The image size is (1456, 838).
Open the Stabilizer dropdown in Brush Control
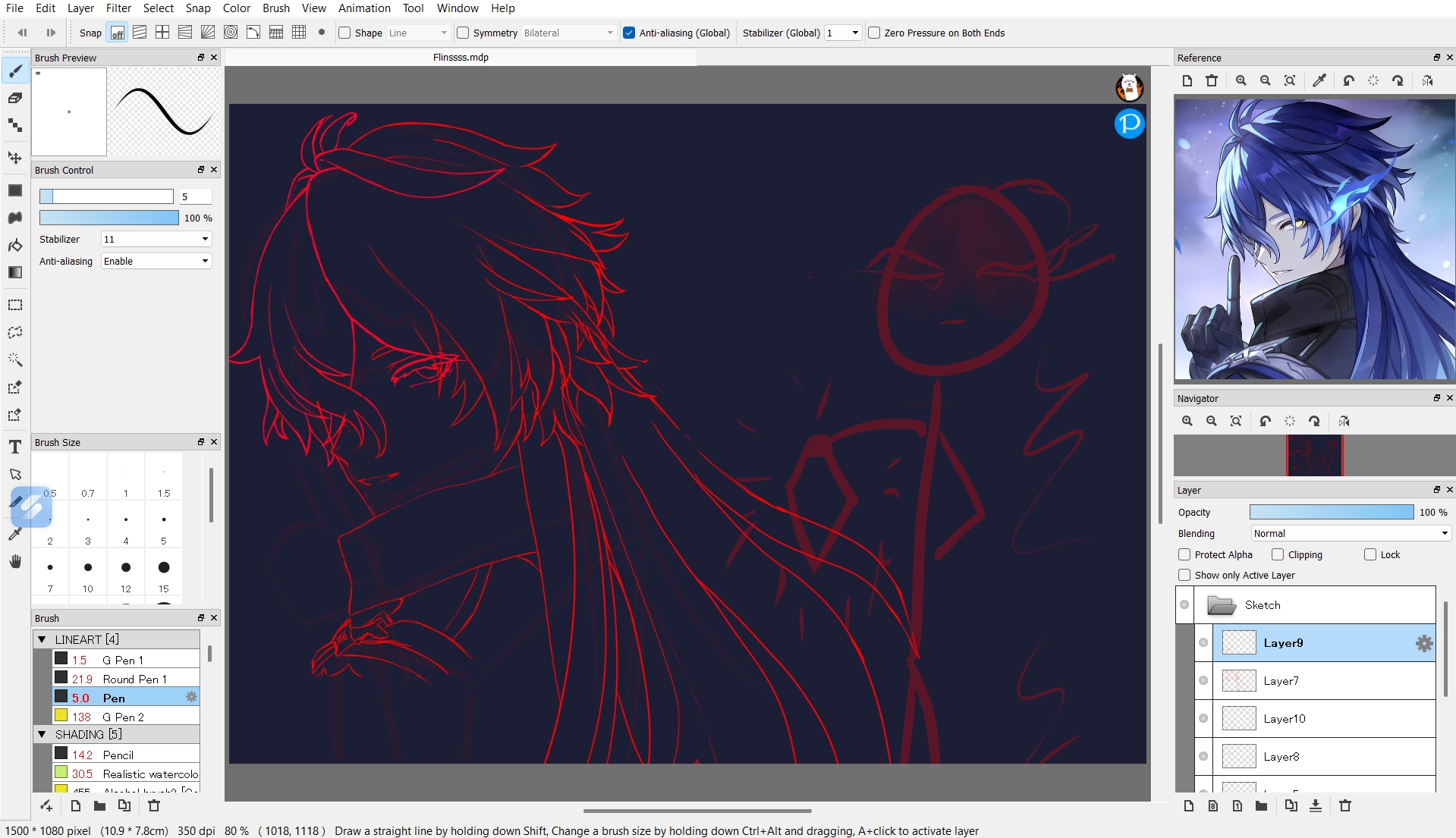click(x=156, y=239)
